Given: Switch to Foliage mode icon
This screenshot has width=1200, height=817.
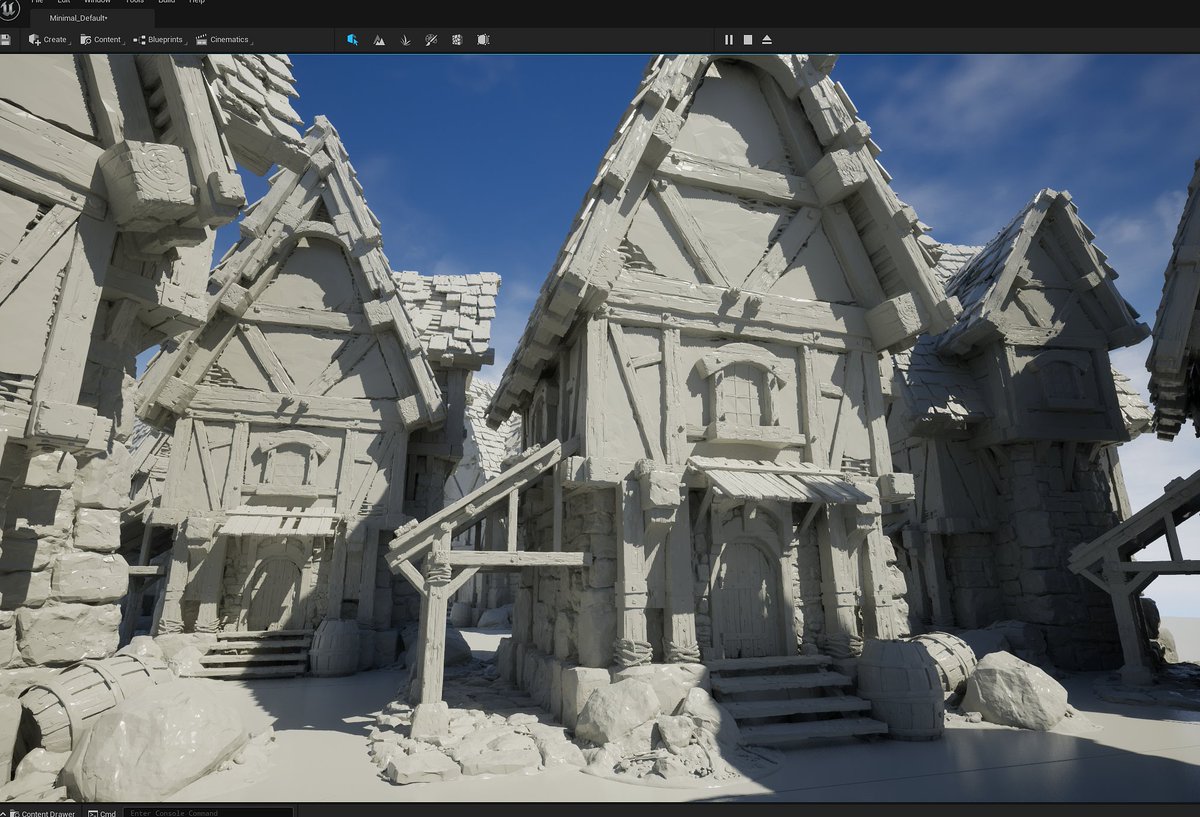Looking at the screenshot, I should pyautogui.click(x=405, y=40).
